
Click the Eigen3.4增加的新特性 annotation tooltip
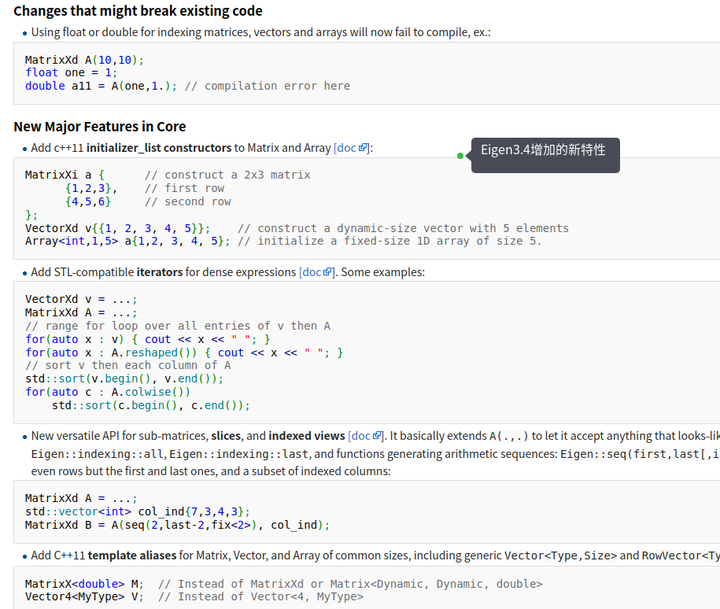click(545, 151)
